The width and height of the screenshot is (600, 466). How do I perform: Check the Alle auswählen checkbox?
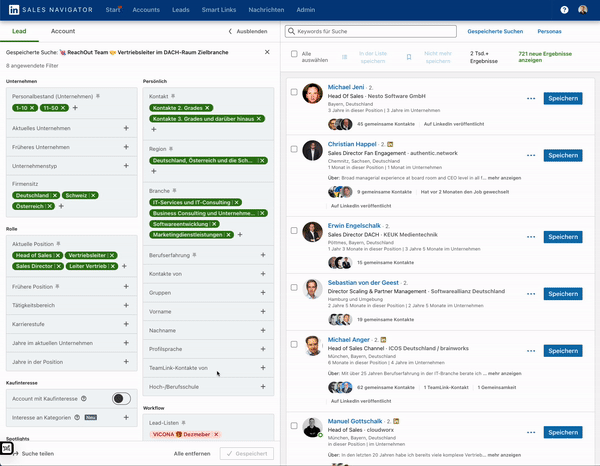pyautogui.click(x=294, y=54)
